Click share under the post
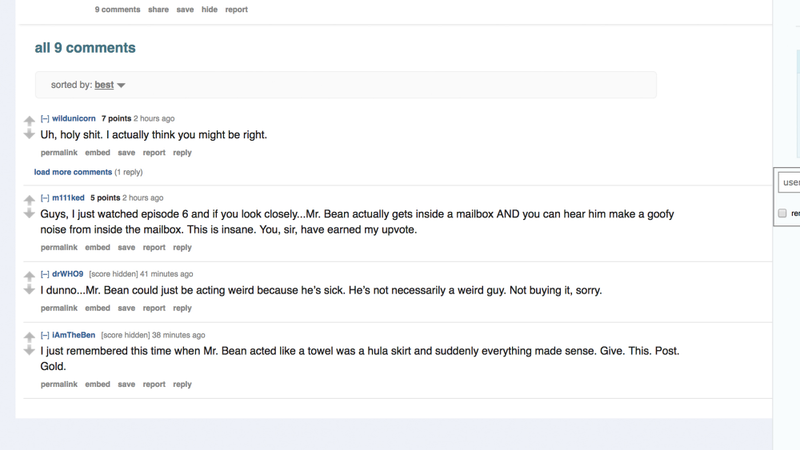 coord(158,10)
